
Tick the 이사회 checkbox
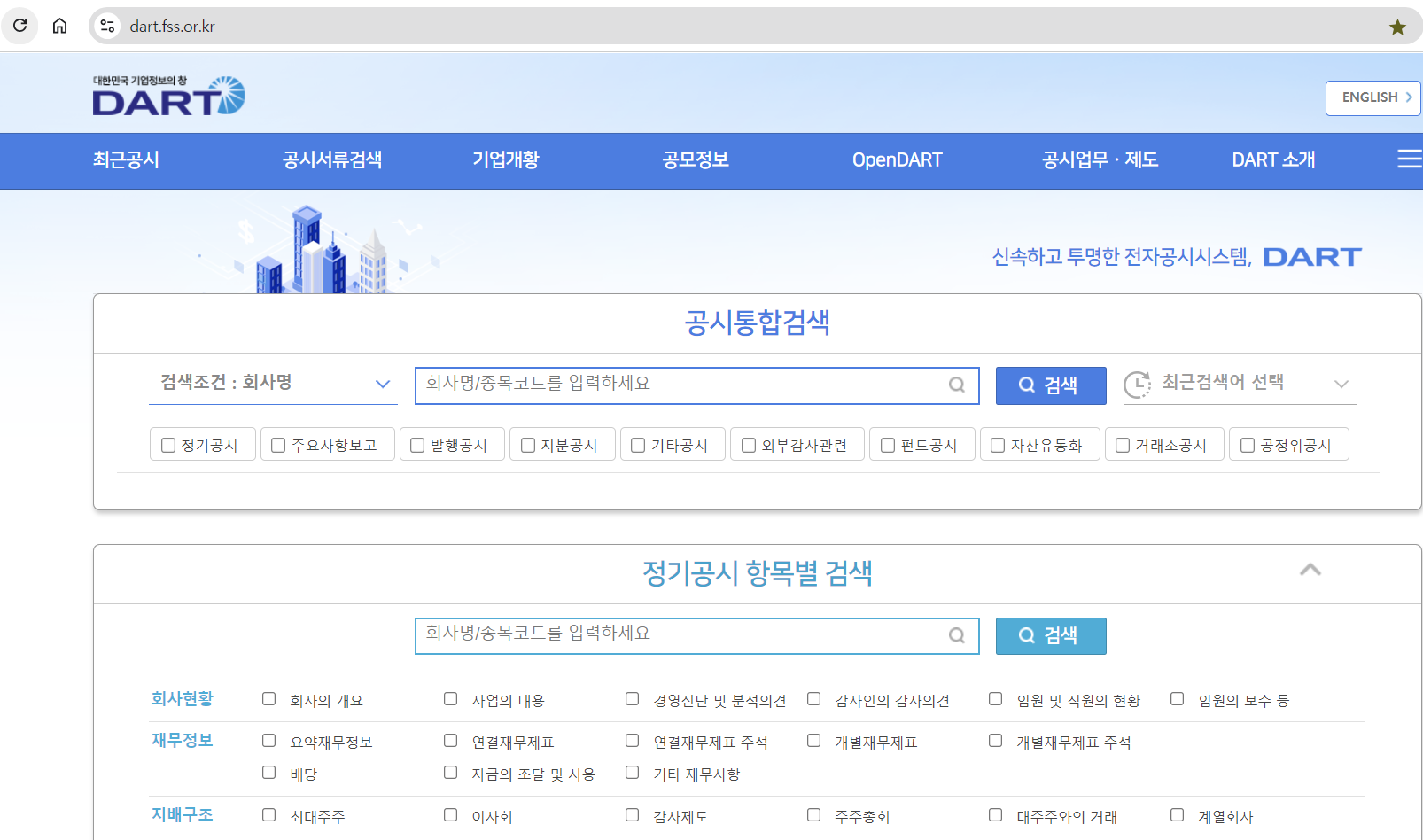point(451,815)
